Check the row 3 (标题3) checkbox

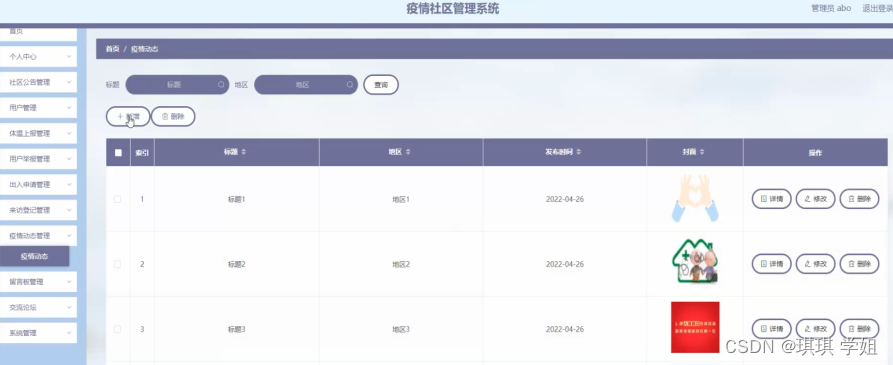117,329
